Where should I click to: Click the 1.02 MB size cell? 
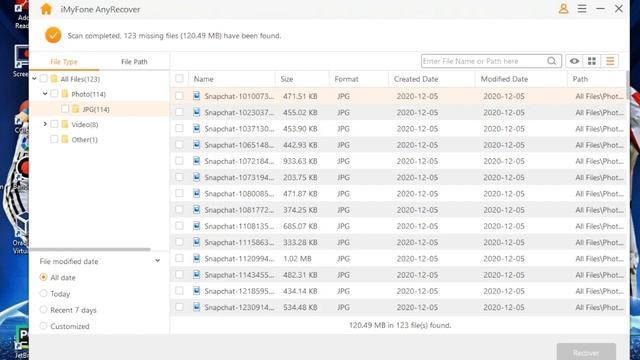[x=297, y=258]
